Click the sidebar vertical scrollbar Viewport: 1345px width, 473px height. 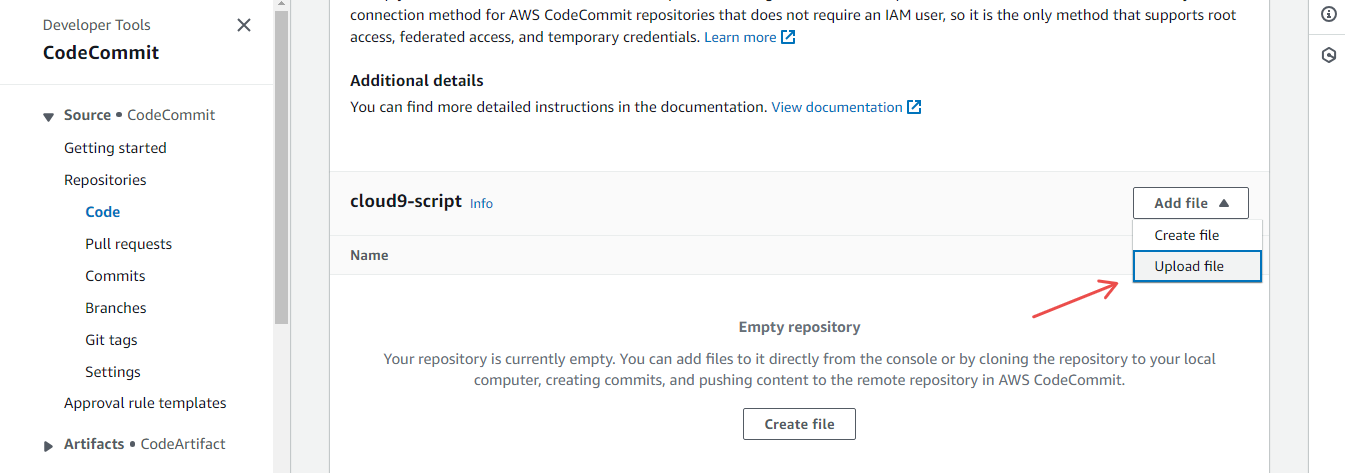coord(281,170)
